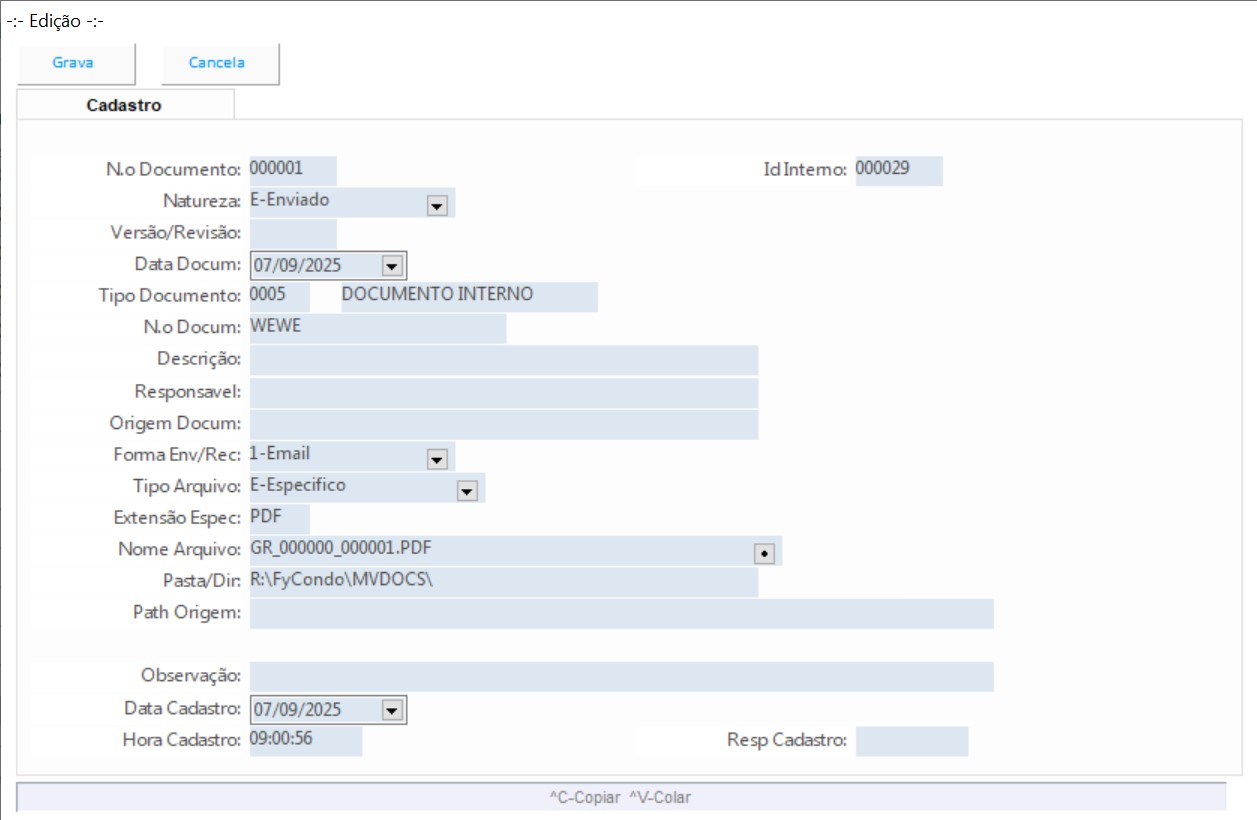Click the Resp Cadastro field
Viewport: 1257px width, 820px height.
tap(911, 742)
